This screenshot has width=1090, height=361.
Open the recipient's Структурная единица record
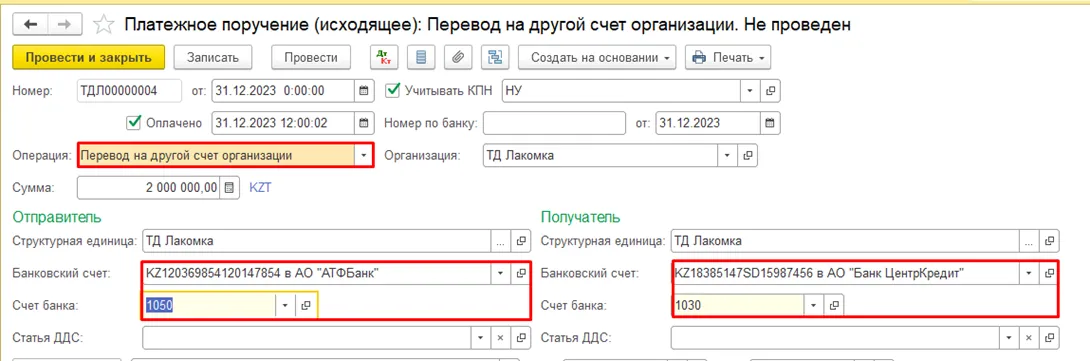pos(1049,241)
